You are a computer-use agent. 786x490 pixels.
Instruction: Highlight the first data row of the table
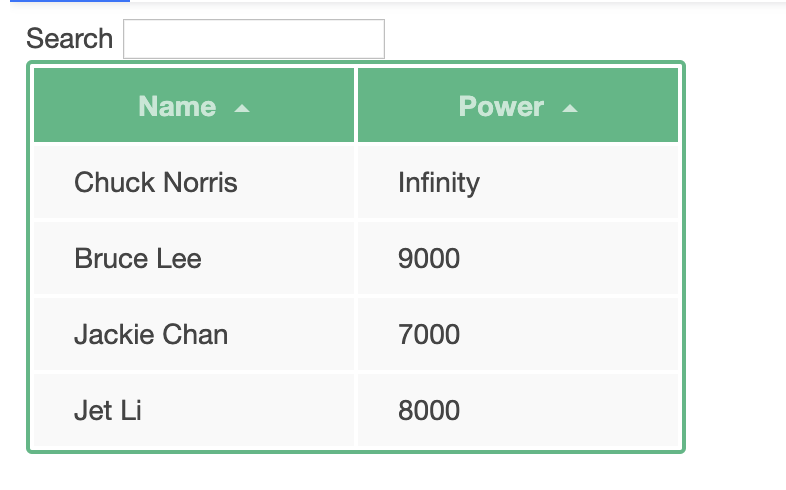(x=355, y=183)
